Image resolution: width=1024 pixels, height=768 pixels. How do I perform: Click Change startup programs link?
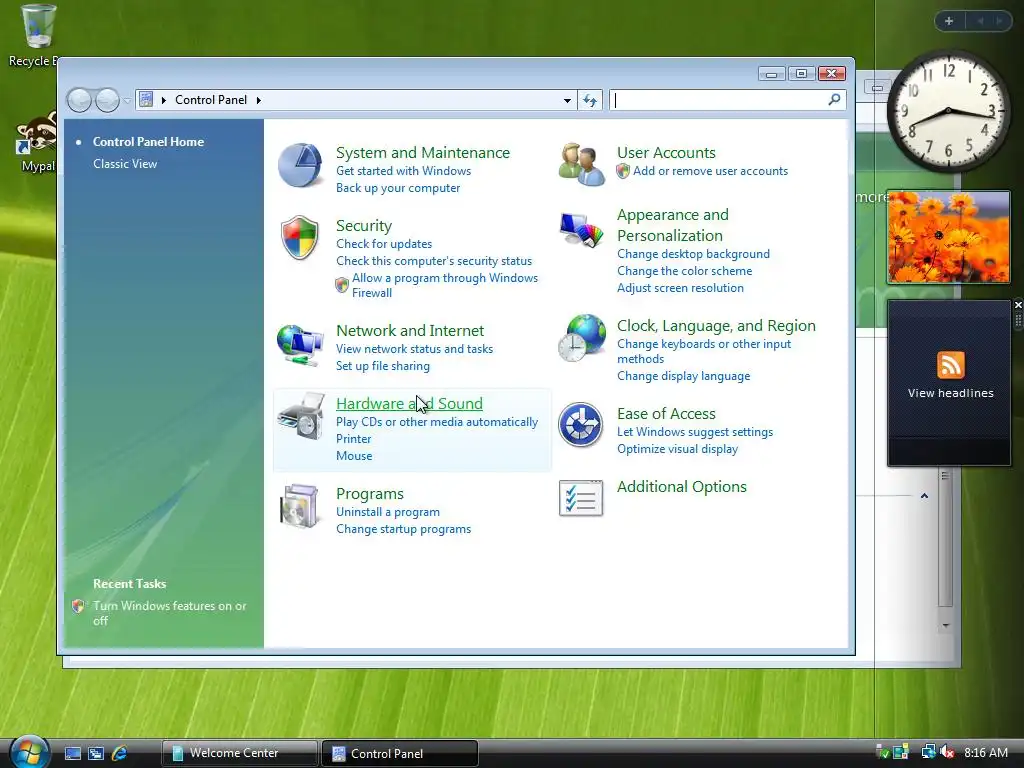point(403,530)
